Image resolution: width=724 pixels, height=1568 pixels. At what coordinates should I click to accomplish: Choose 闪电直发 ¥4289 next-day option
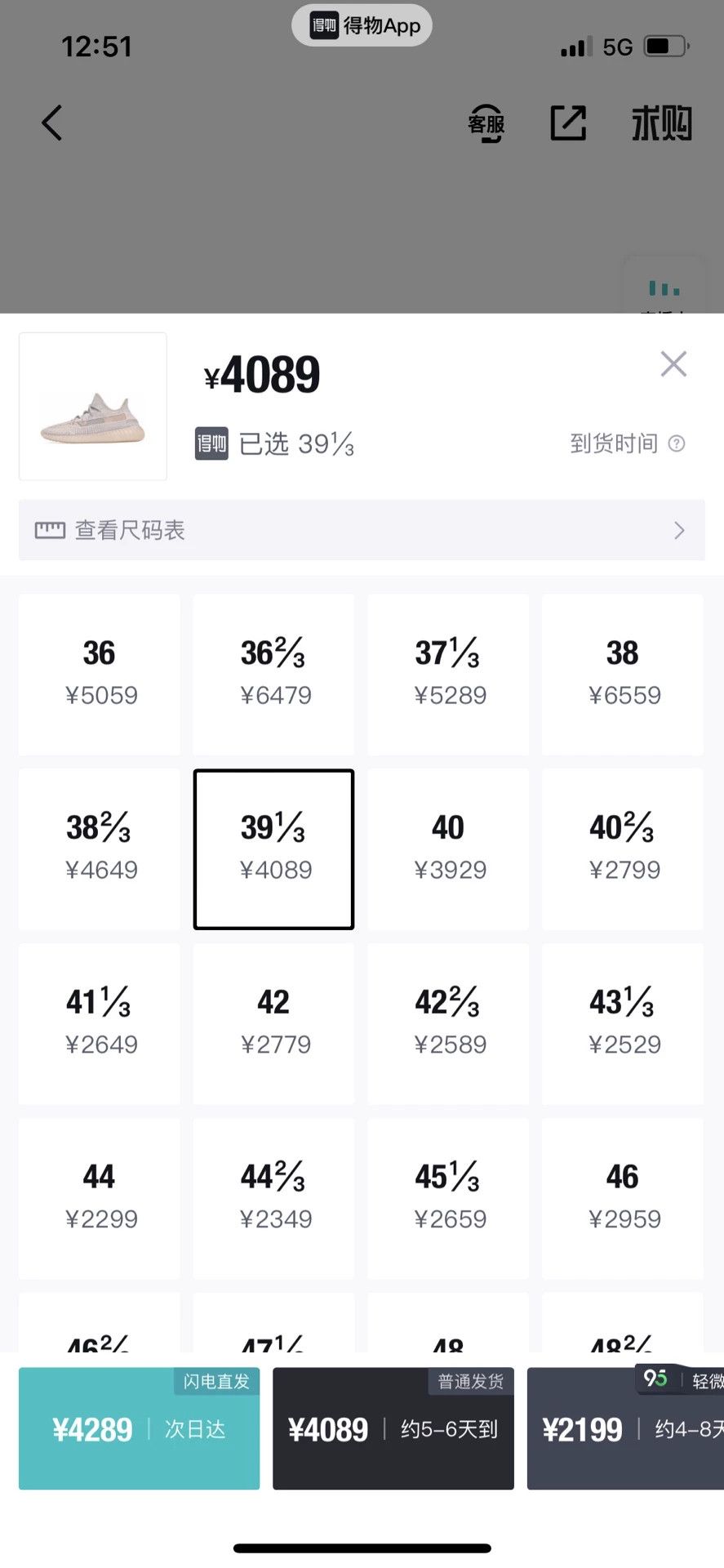140,1428
